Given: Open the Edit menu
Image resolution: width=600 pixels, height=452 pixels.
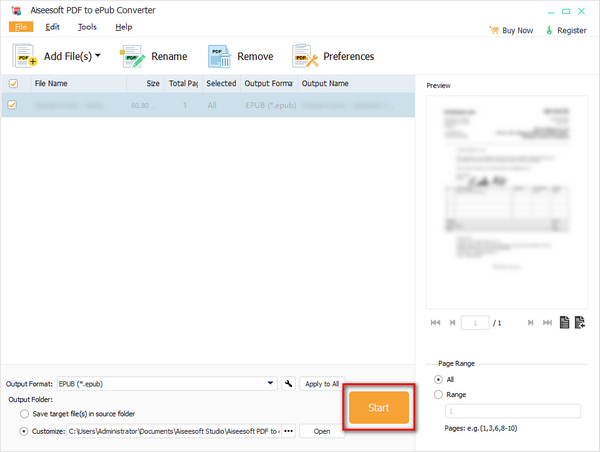Looking at the screenshot, I should click(x=52, y=27).
